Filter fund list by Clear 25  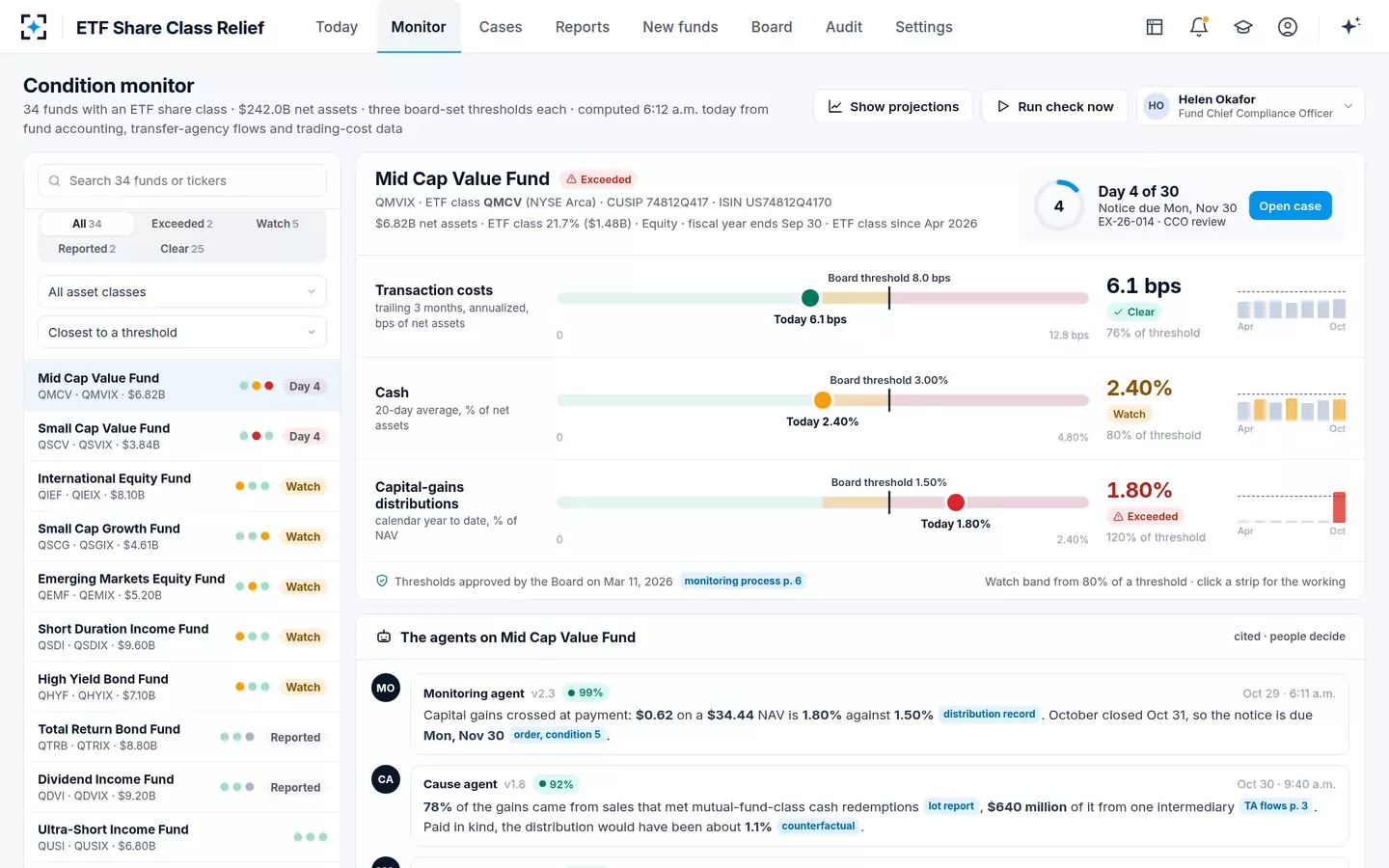[182, 249]
